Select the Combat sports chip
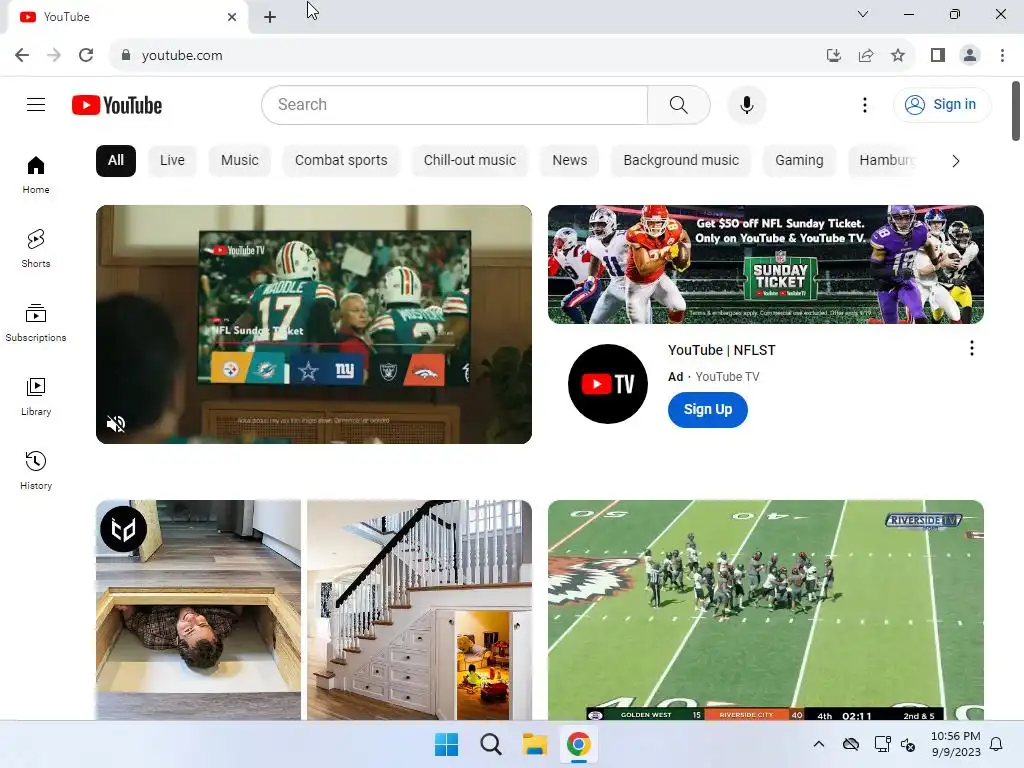This screenshot has height=768, width=1024. pos(341,161)
